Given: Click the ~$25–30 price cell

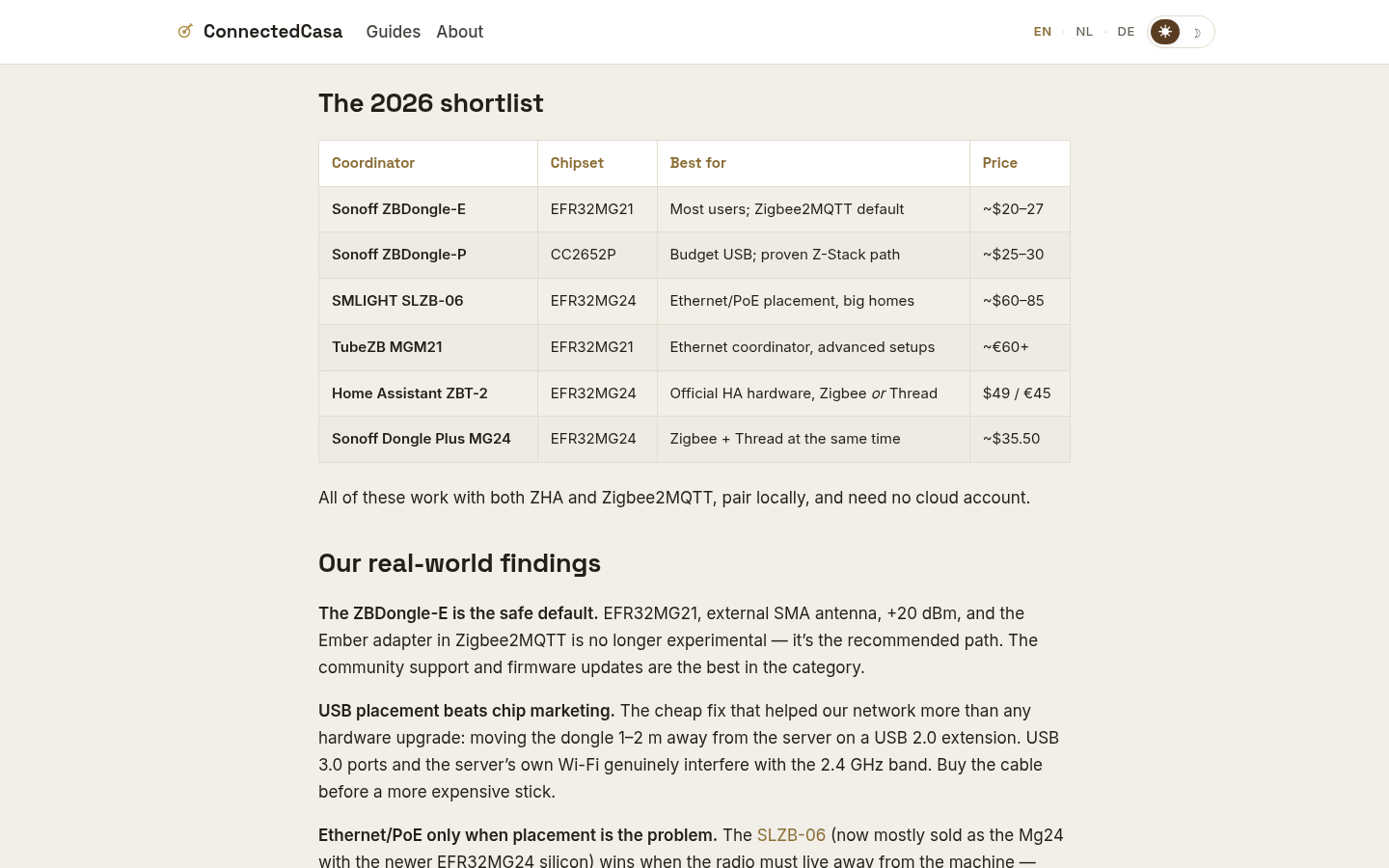Looking at the screenshot, I should click(1020, 255).
